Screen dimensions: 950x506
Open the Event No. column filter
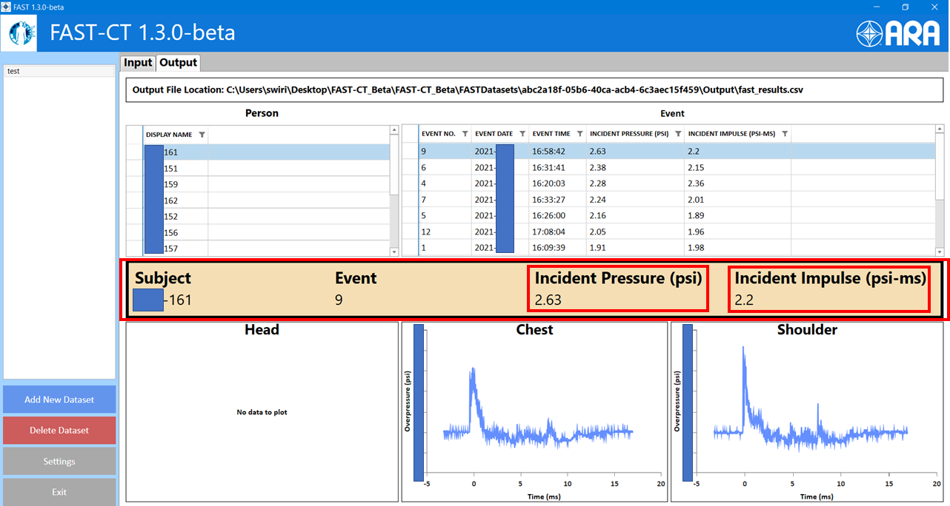[465, 134]
